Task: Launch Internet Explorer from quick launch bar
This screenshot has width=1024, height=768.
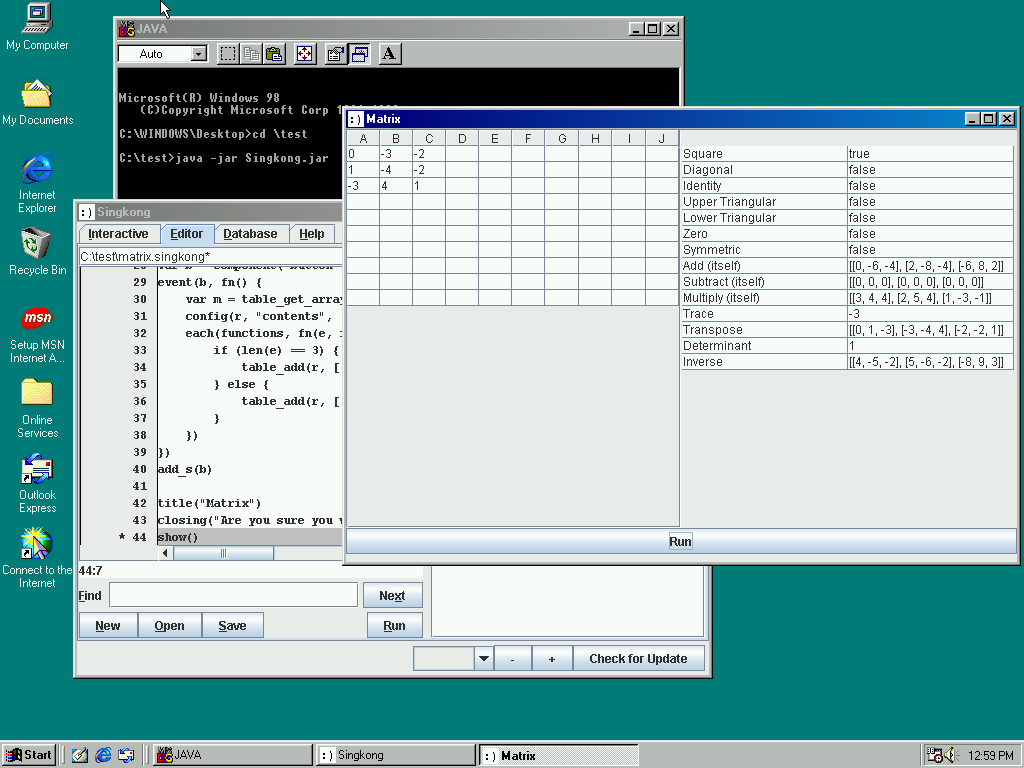Action: click(x=103, y=755)
